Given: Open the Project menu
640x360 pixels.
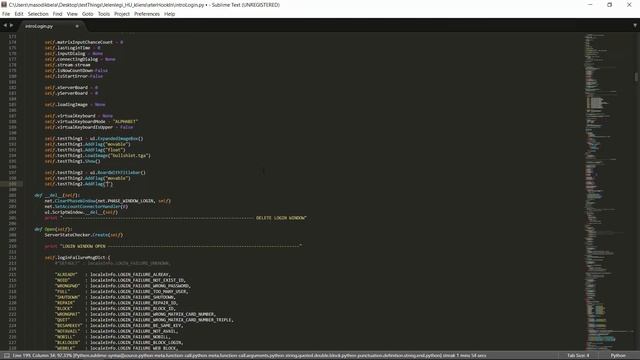Looking at the screenshot, I should tap(122, 14).
